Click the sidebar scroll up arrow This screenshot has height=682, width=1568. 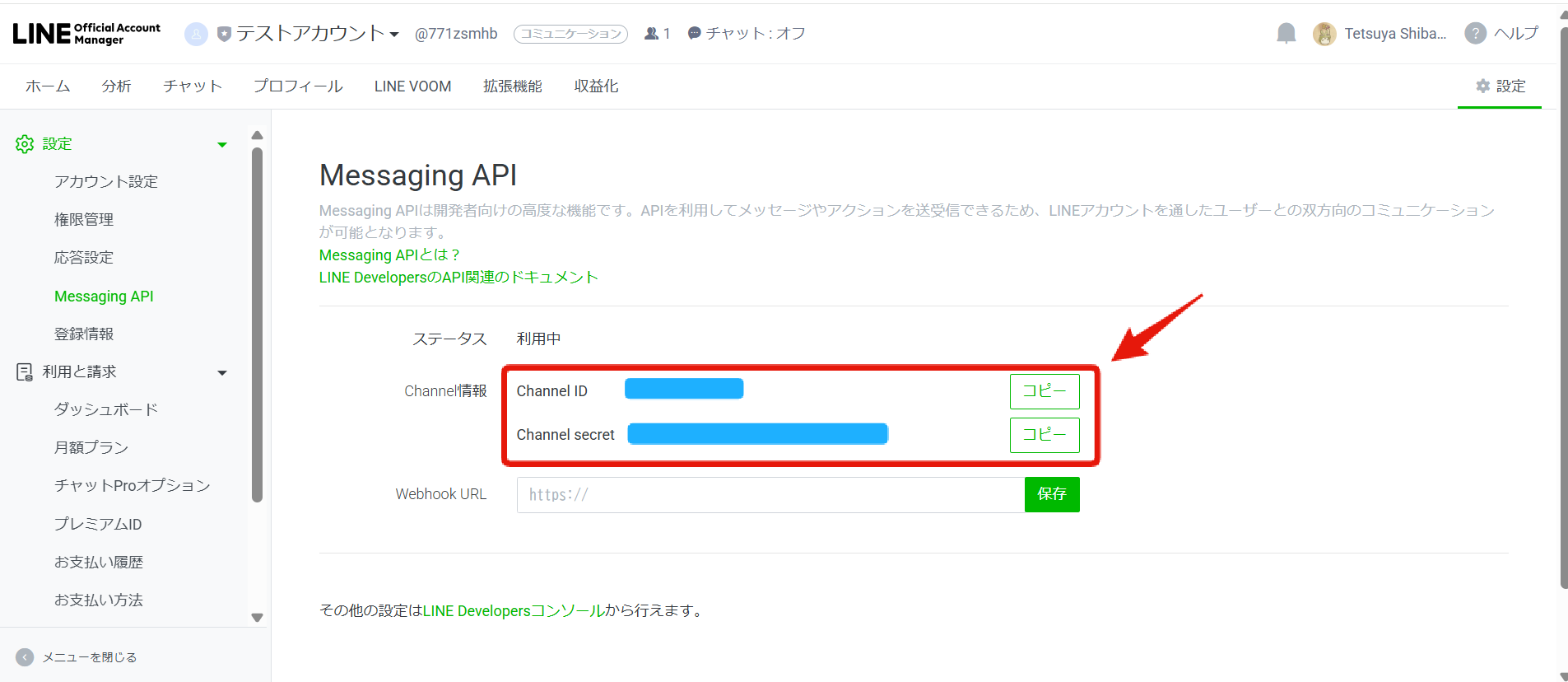(x=257, y=135)
